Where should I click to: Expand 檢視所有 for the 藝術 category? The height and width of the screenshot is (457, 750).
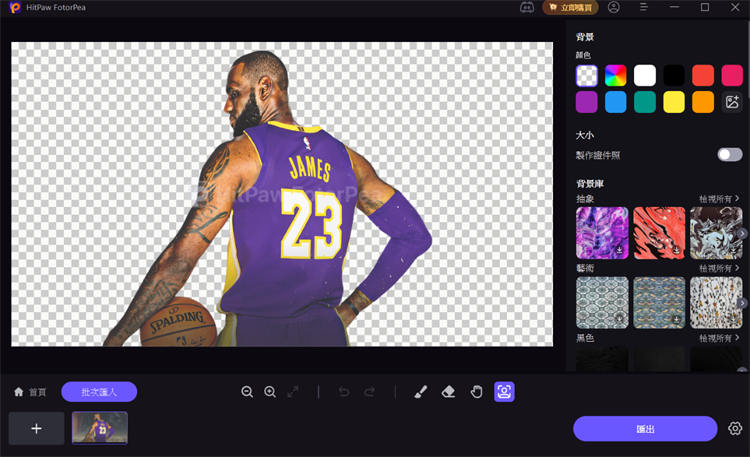click(x=719, y=268)
